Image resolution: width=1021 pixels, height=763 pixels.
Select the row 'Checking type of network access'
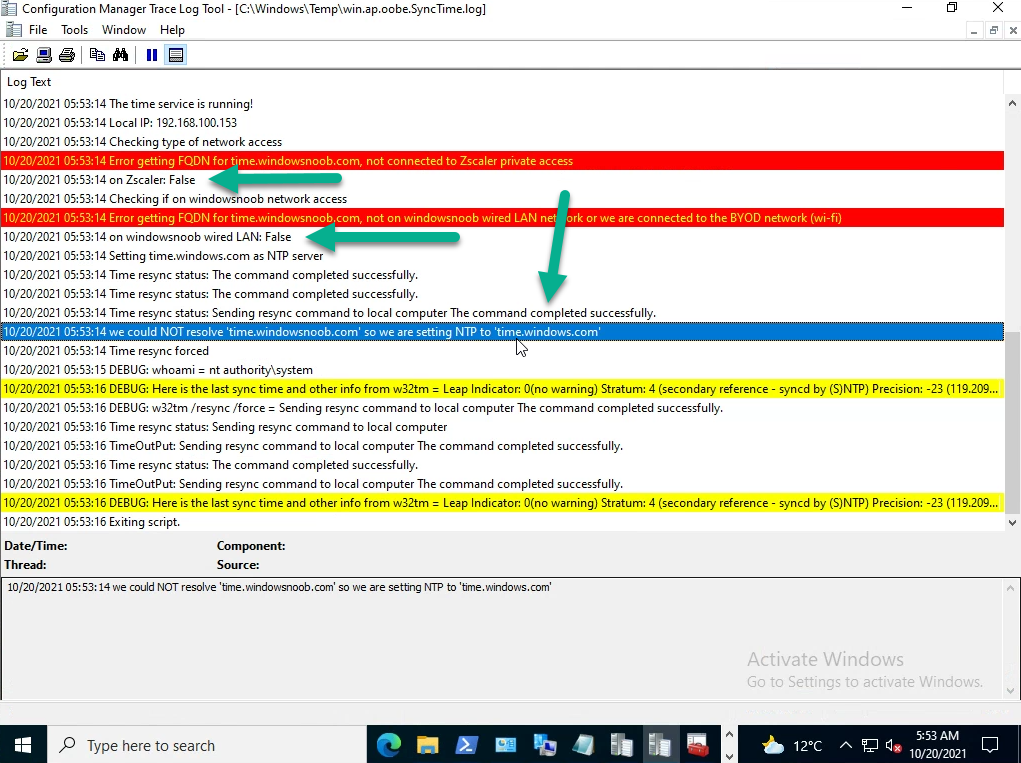click(503, 142)
